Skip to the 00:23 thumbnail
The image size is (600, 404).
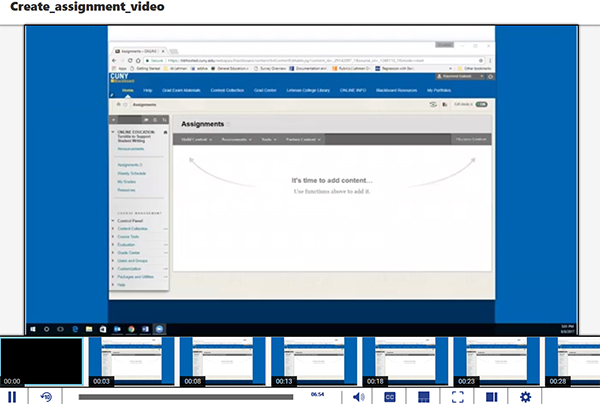click(x=492, y=361)
